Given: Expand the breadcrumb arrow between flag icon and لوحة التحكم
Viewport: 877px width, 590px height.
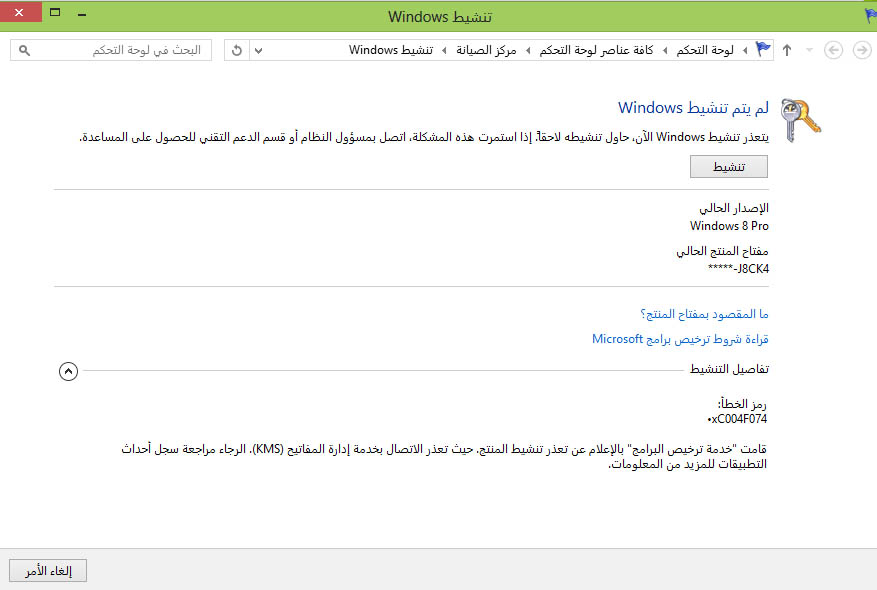Looking at the screenshot, I should pos(745,50).
